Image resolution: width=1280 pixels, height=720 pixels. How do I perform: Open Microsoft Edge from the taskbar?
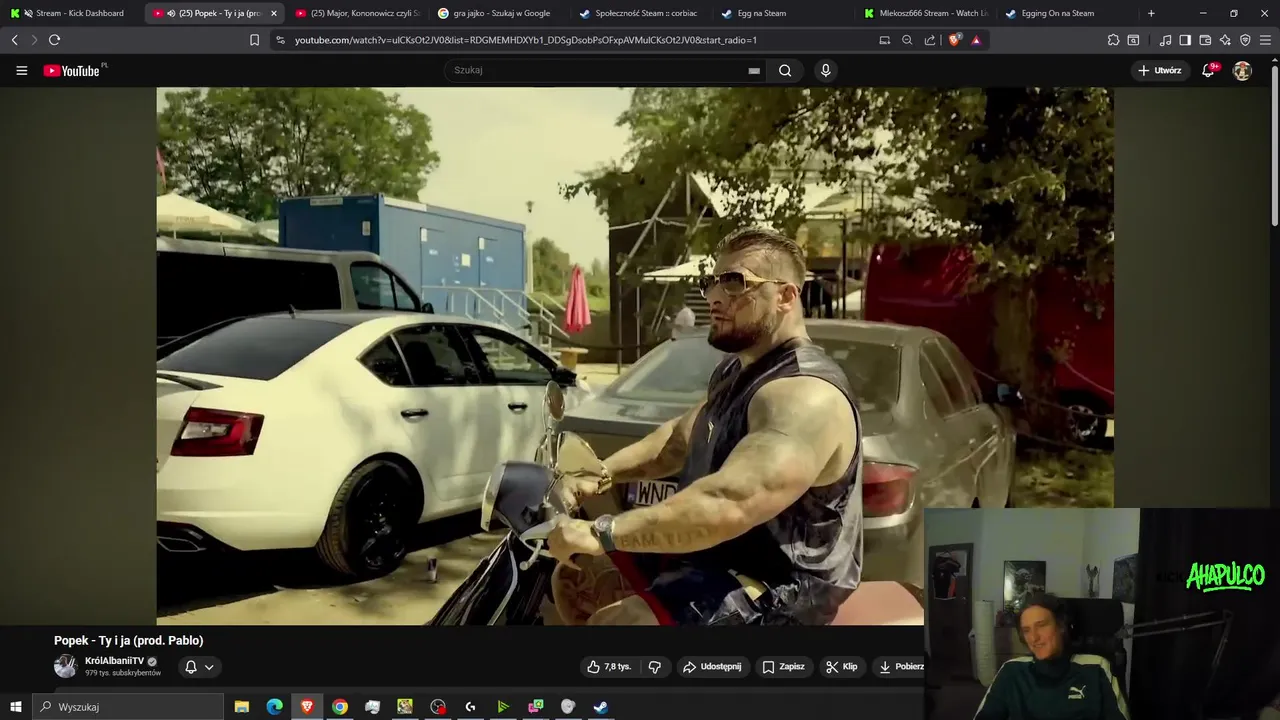(274, 707)
